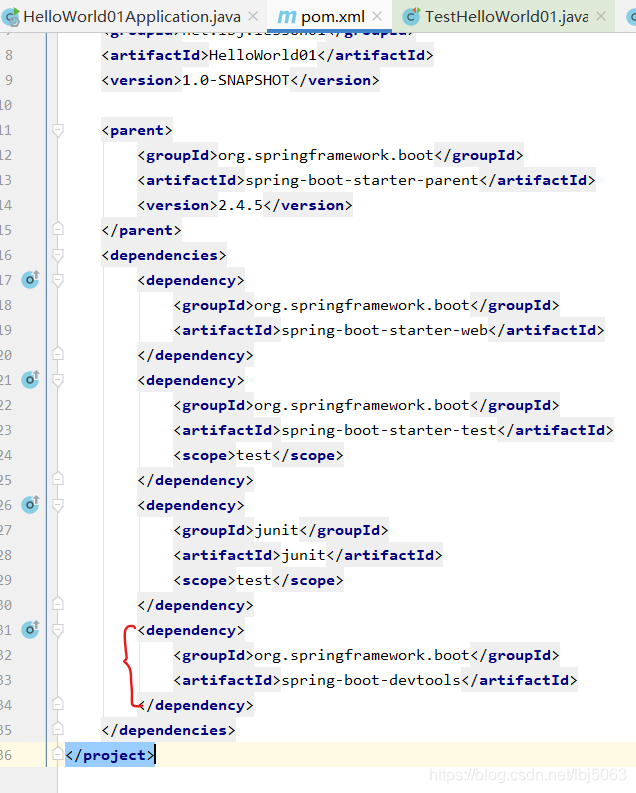This screenshot has height=793, width=636.
Task: Click fold end marker on line 34
Action: 58,704
